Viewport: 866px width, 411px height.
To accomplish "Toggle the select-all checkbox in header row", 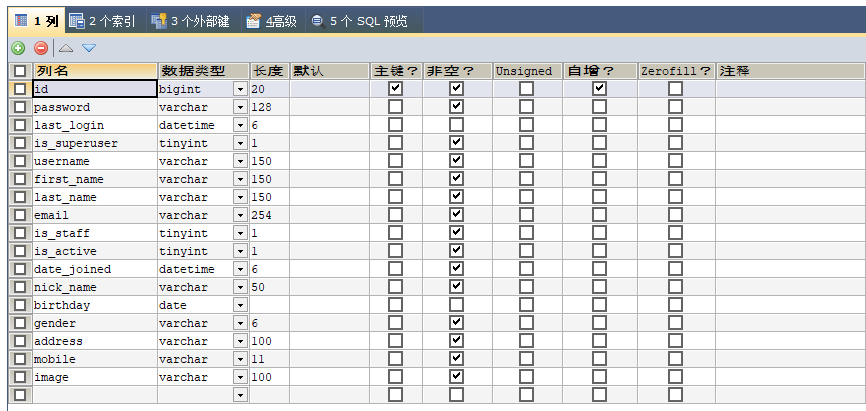I will (x=20, y=71).
